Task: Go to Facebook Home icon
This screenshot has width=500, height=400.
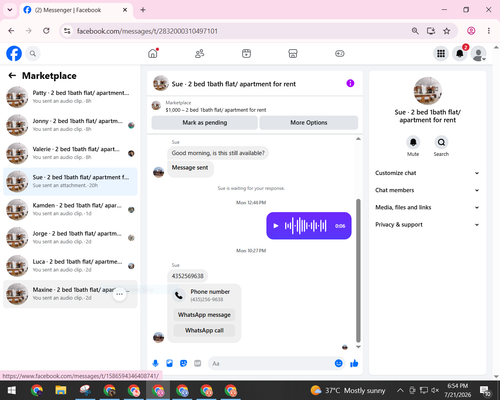Action: (153, 53)
